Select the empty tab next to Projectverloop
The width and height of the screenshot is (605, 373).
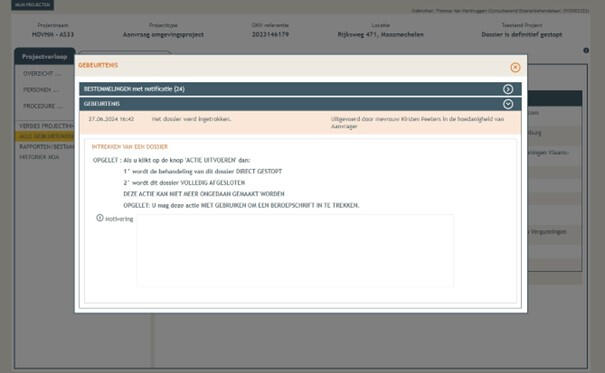[124, 53]
